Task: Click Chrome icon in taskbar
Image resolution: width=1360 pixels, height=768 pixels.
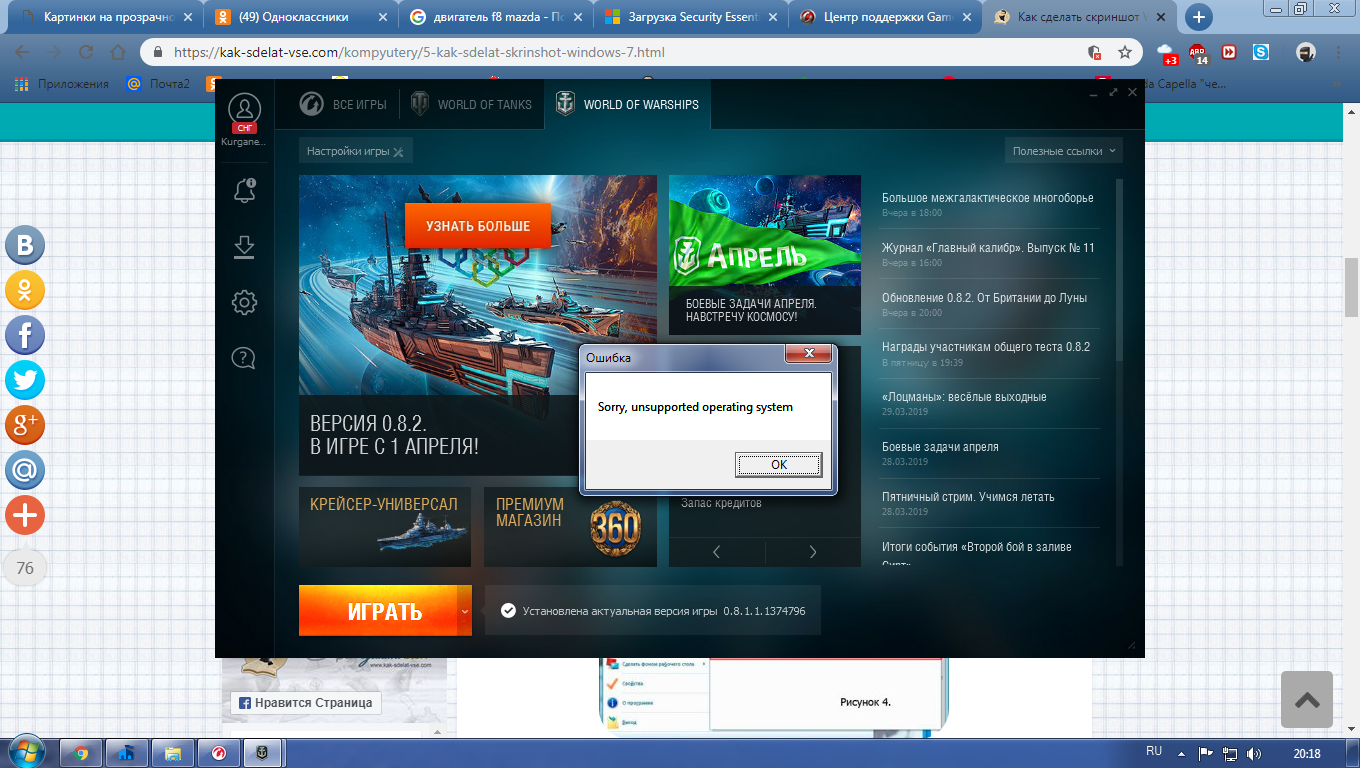Action: click(81, 753)
